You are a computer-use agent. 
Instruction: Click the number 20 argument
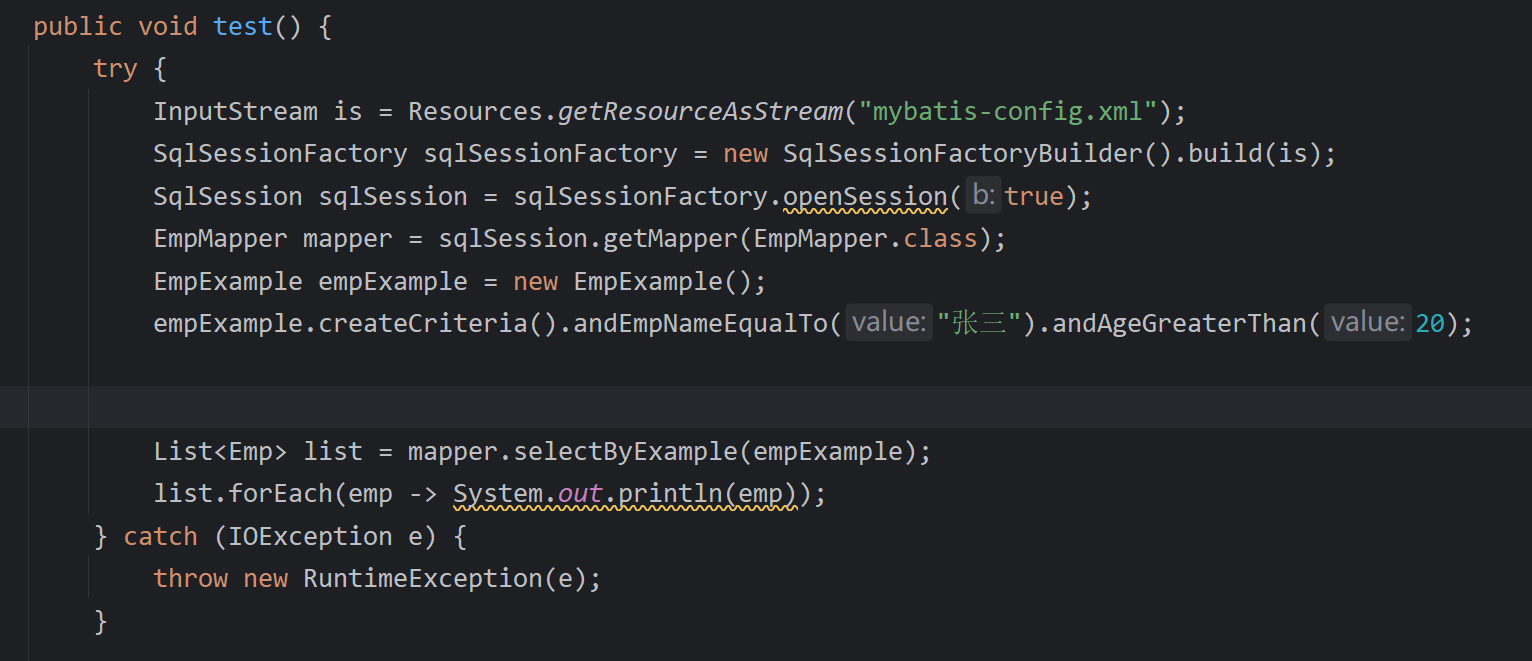click(1430, 324)
